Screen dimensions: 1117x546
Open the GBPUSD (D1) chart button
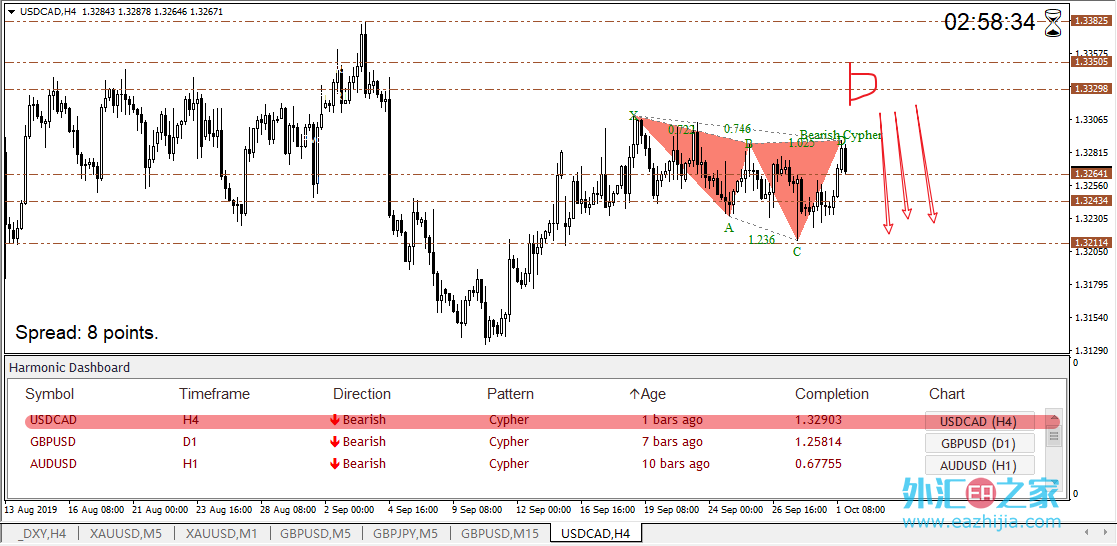click(980, 443)
